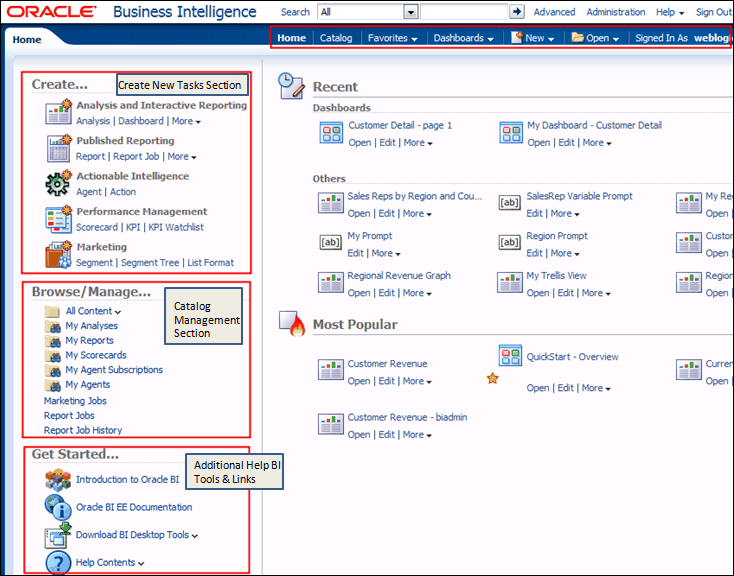Click the Regional Revenue Graph icon
Screen dimensions: 734x576
[x=331, y=283]
